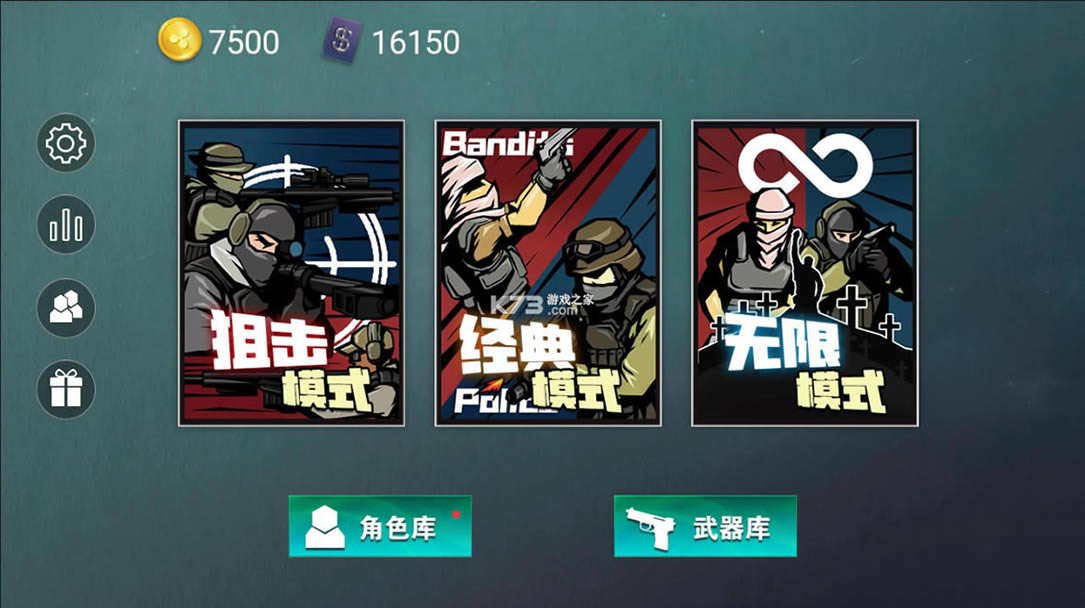1085x608 pixels.
Task: Click the cubes icon in the sidebar
Action: point(66,308)
